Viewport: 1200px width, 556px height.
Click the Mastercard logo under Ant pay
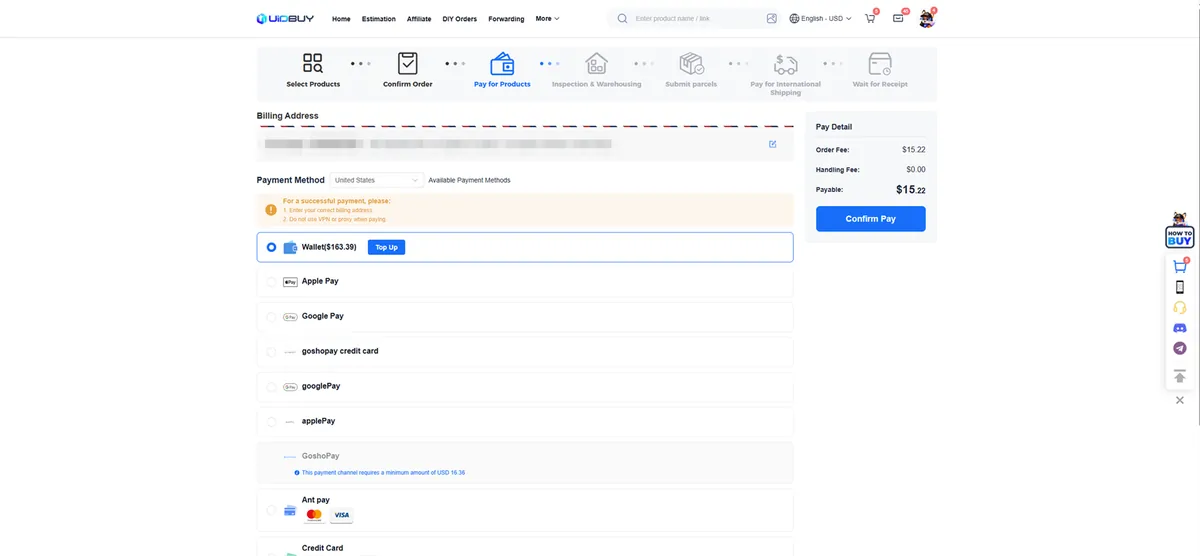[x=314, y=515]
